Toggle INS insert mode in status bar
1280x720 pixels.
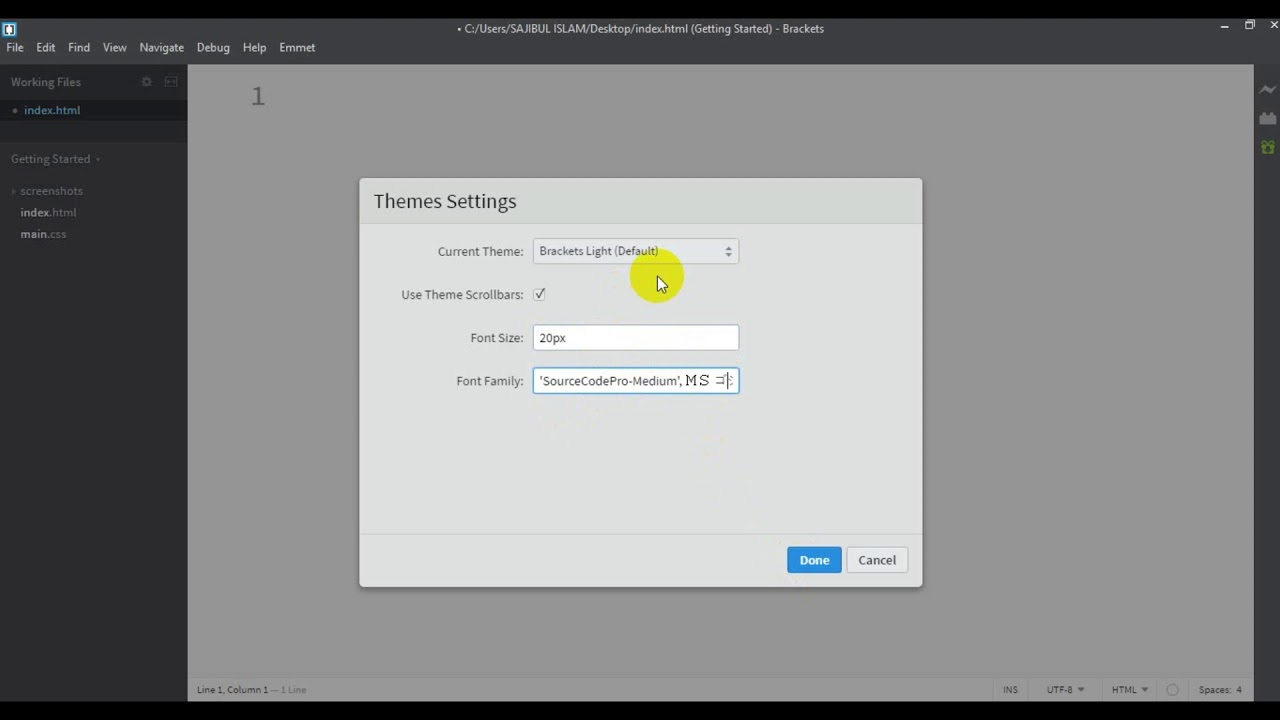point(1011,690)
